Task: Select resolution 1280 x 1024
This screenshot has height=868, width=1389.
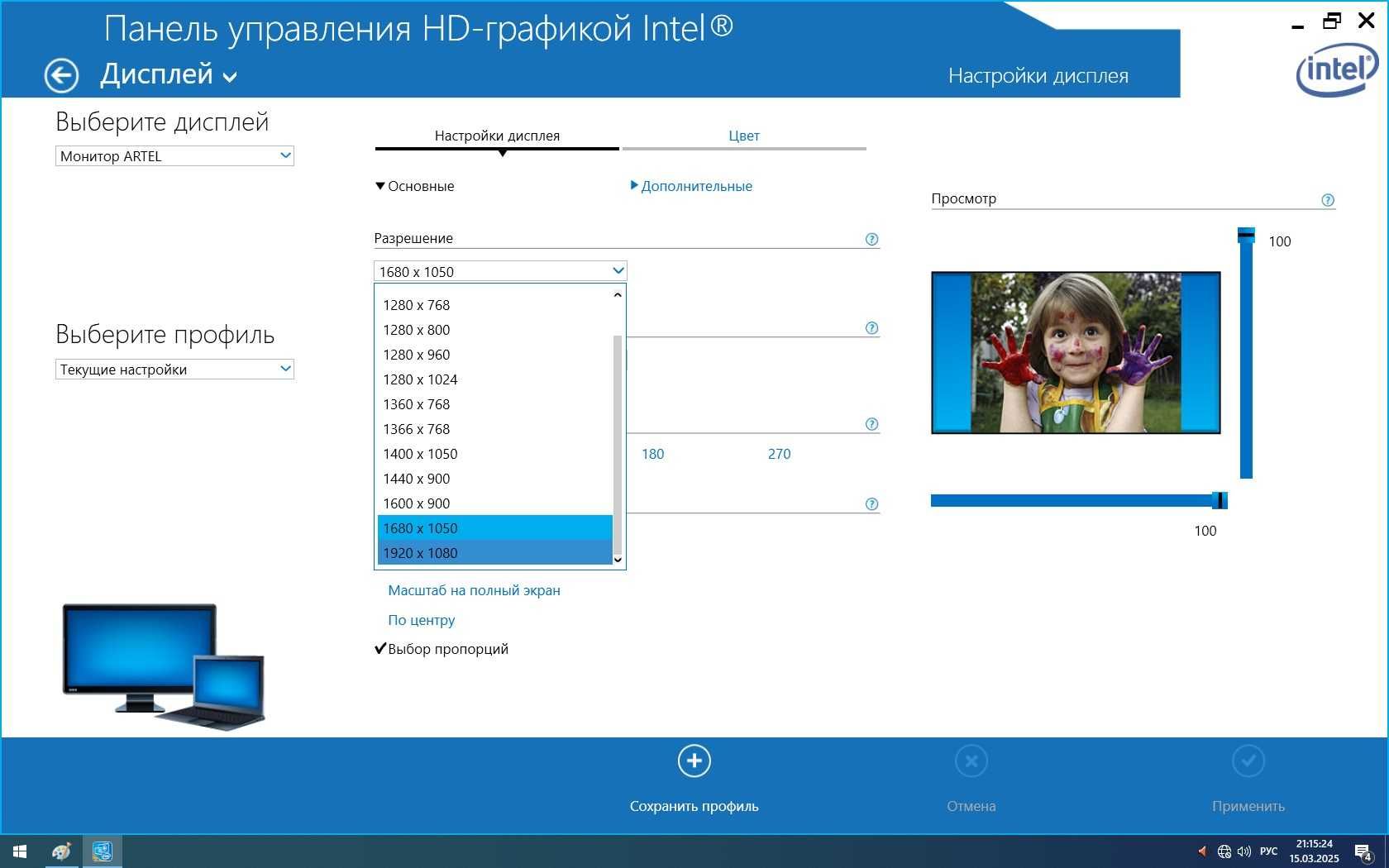Action: point(494,379)
